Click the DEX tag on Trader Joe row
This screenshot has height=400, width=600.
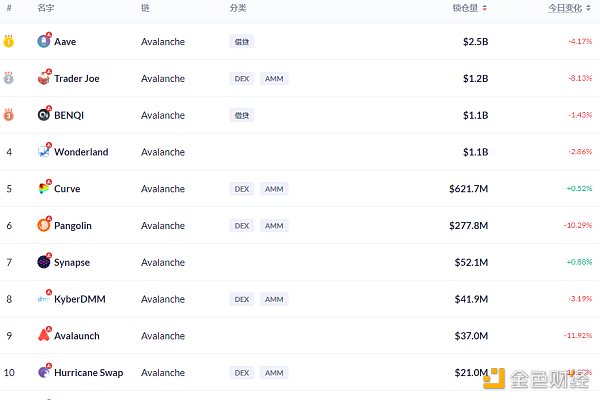[x=241, y=78]
